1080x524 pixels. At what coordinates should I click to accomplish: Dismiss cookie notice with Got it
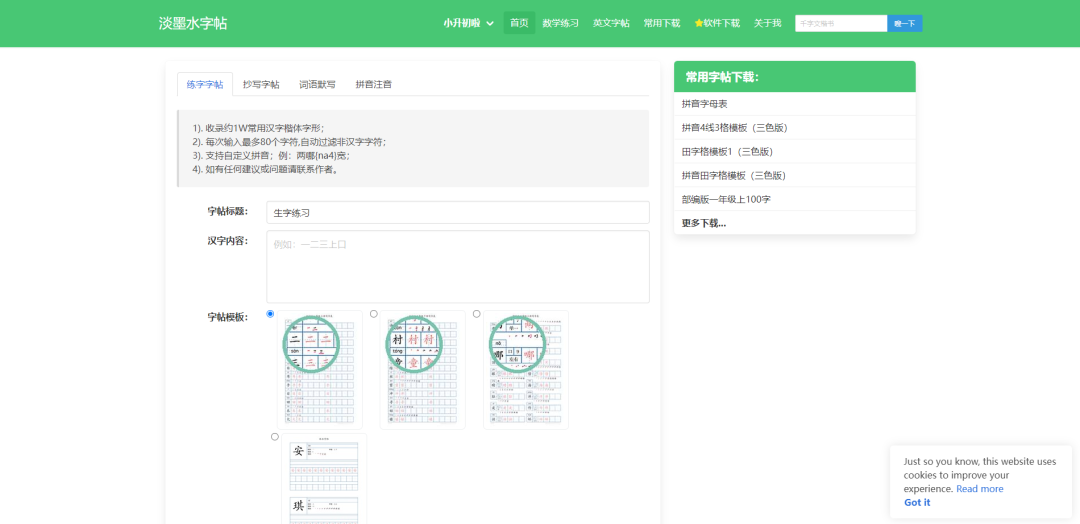tap(917, 503)
